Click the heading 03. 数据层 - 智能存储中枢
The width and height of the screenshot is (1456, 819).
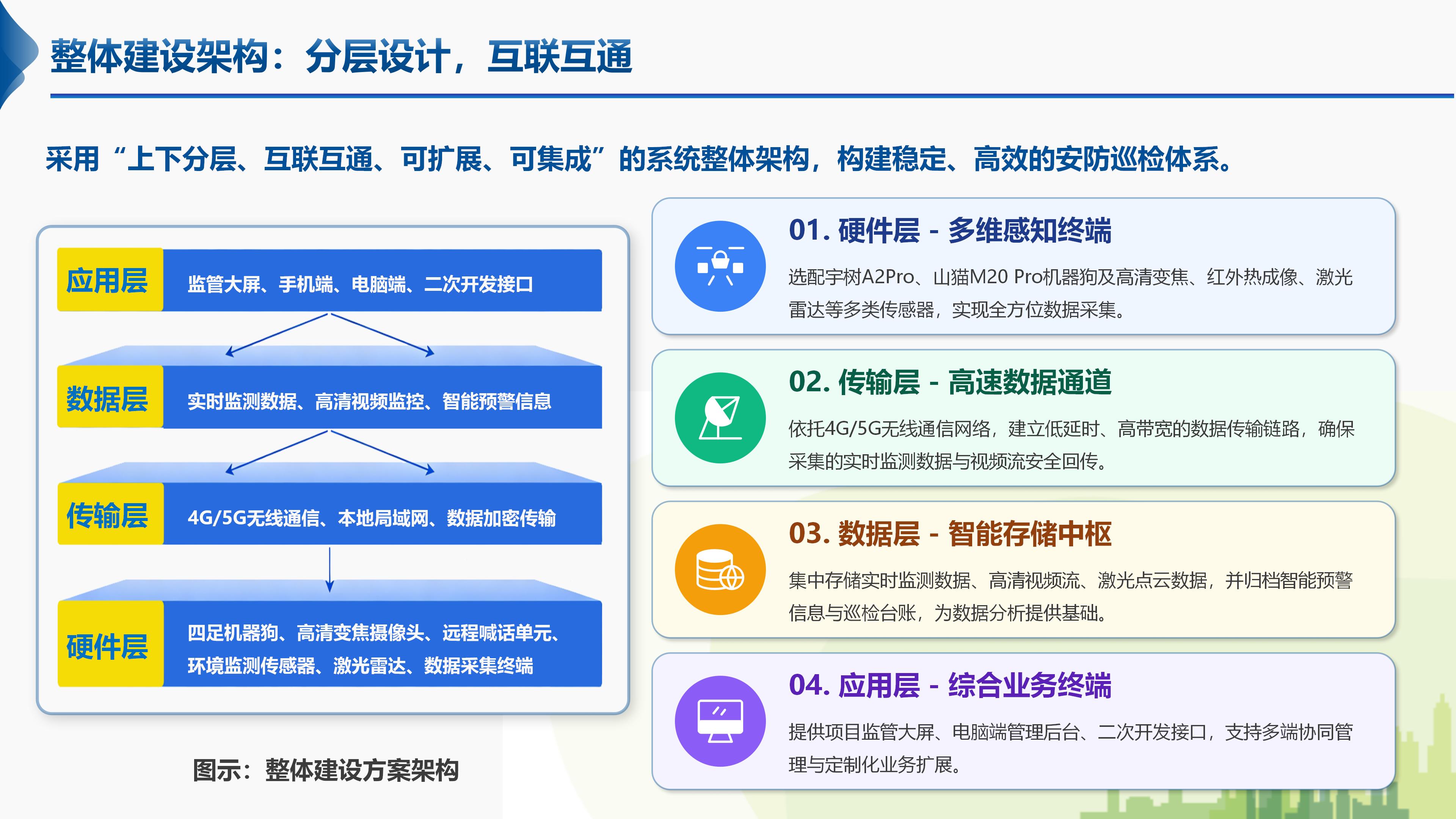[x=949, y=533]
